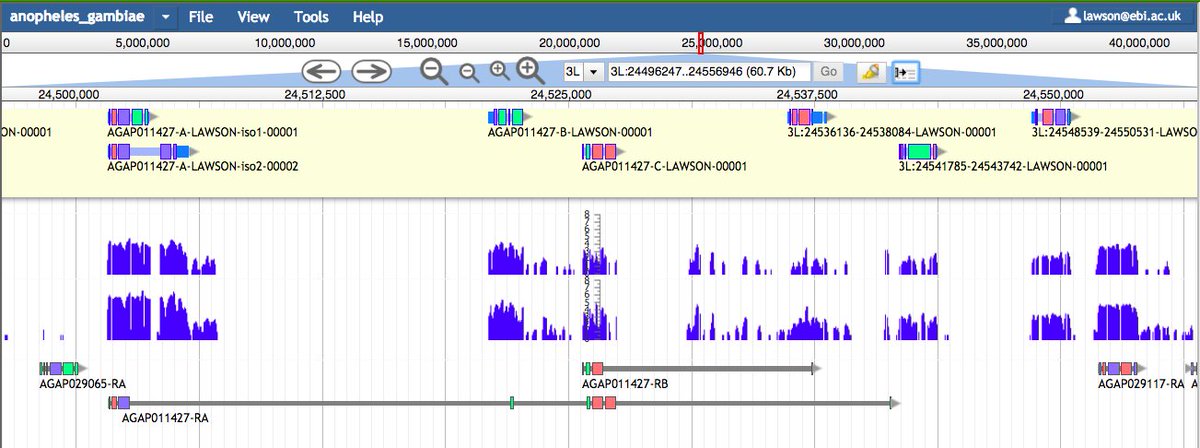Viewport: 1200px width, 448px height.
Task: Click the 24,537,500 ruler label
Action: (808, 94)
